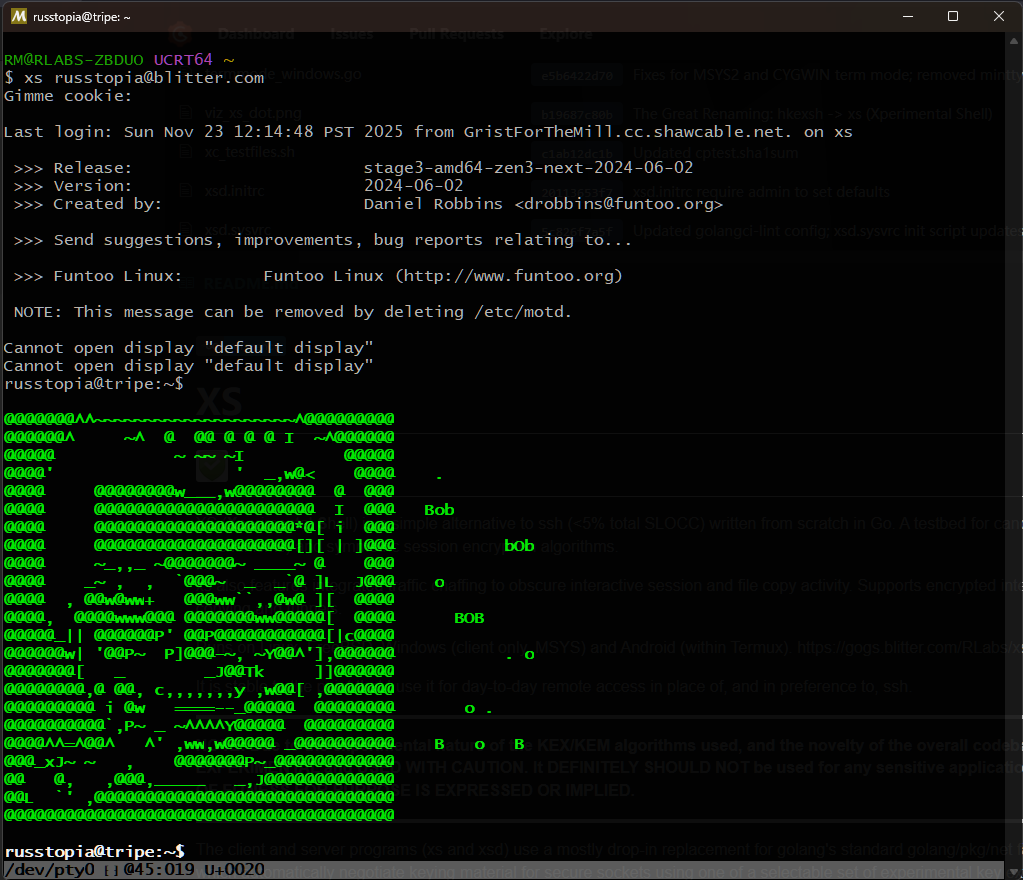Image resolution: width=1023 pixels, height=880 pixels.
Task: Click the /dev/pty0 label in status bar
Action: click(46, 870)
